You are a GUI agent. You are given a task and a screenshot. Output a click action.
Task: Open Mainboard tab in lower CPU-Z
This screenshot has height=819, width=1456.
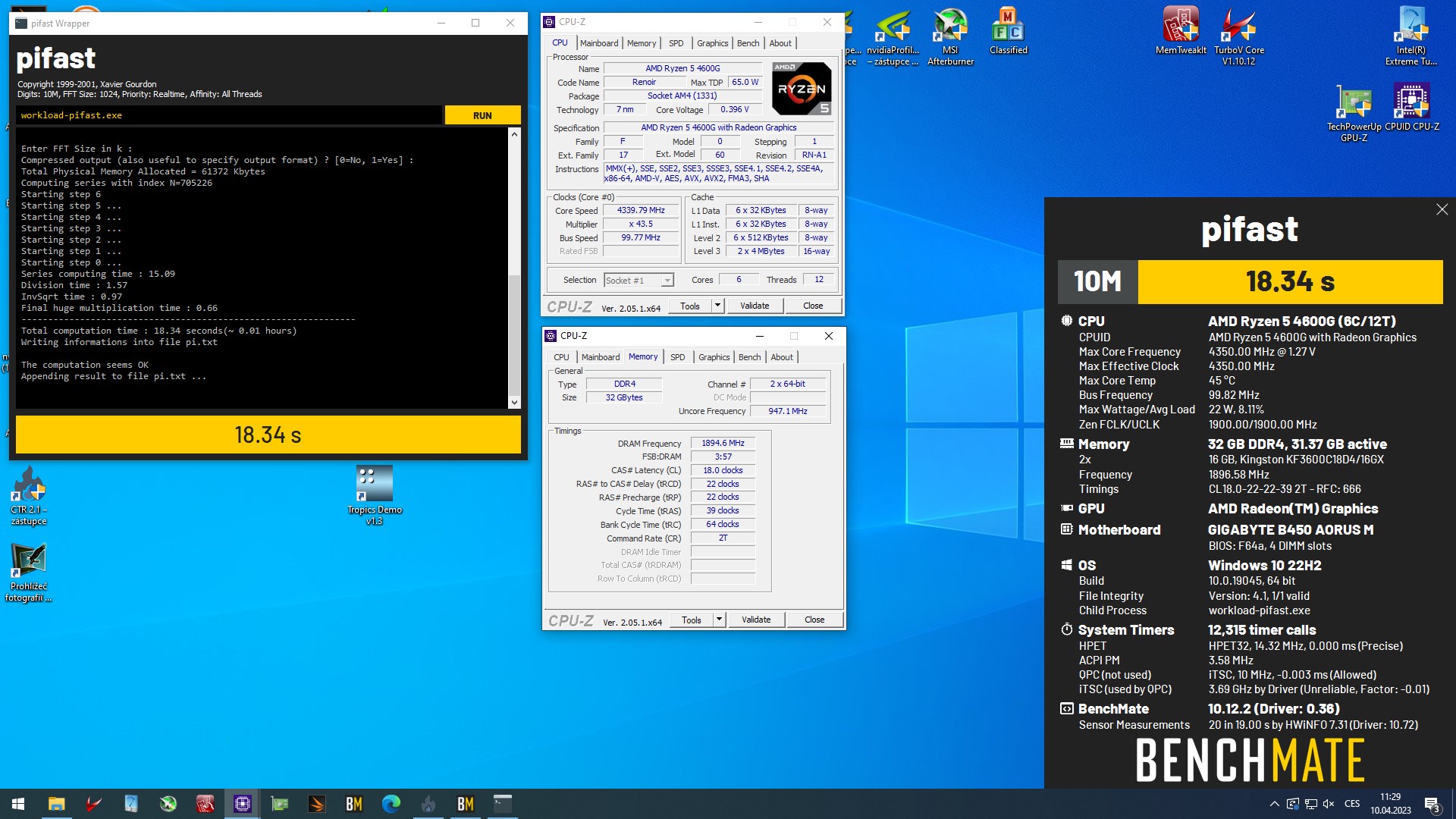point(601,357)
